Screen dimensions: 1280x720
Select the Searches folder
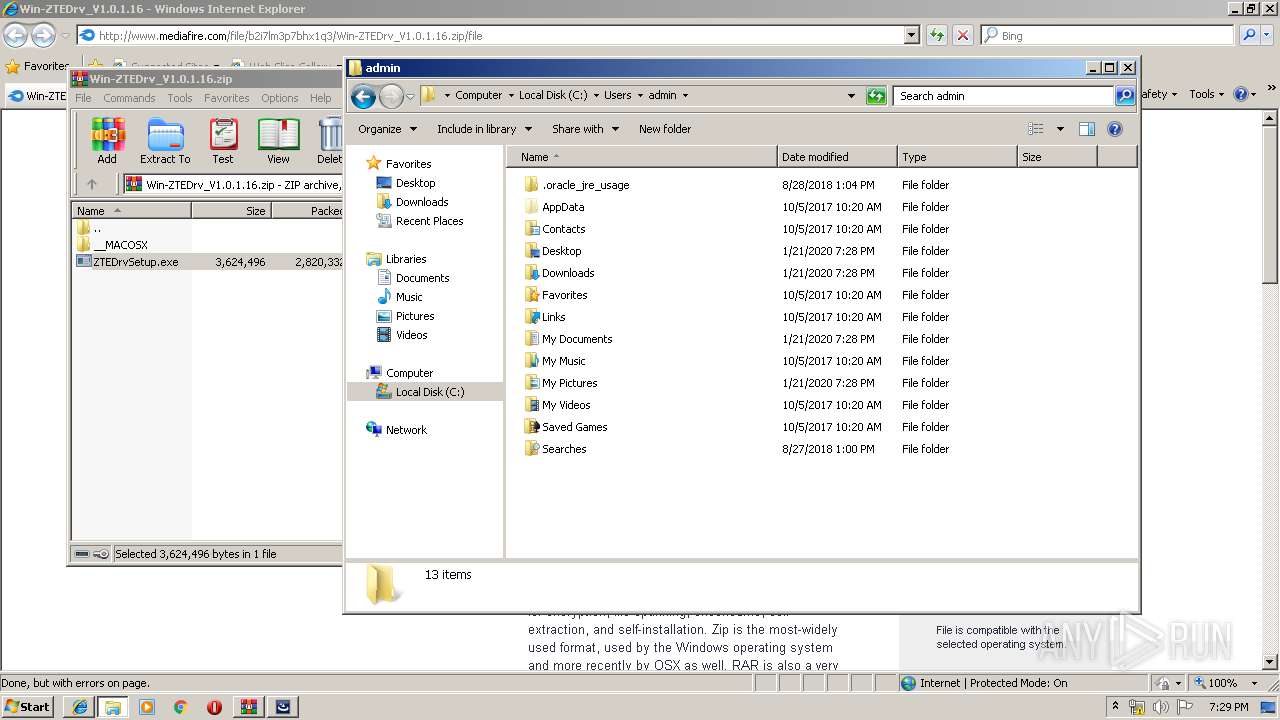tap(564, 449)
